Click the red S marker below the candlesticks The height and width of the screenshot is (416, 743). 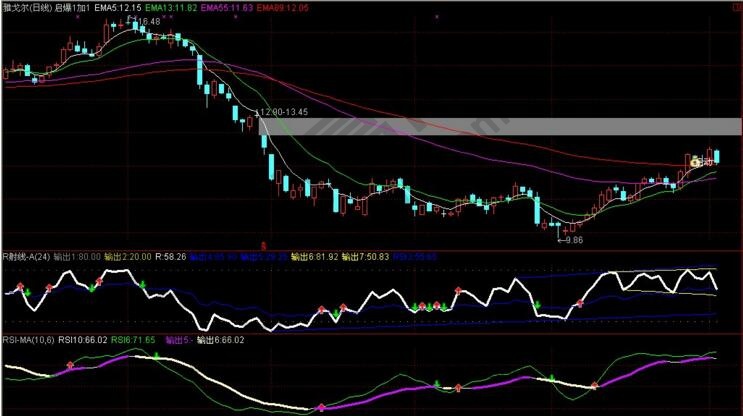coord(264,243)
